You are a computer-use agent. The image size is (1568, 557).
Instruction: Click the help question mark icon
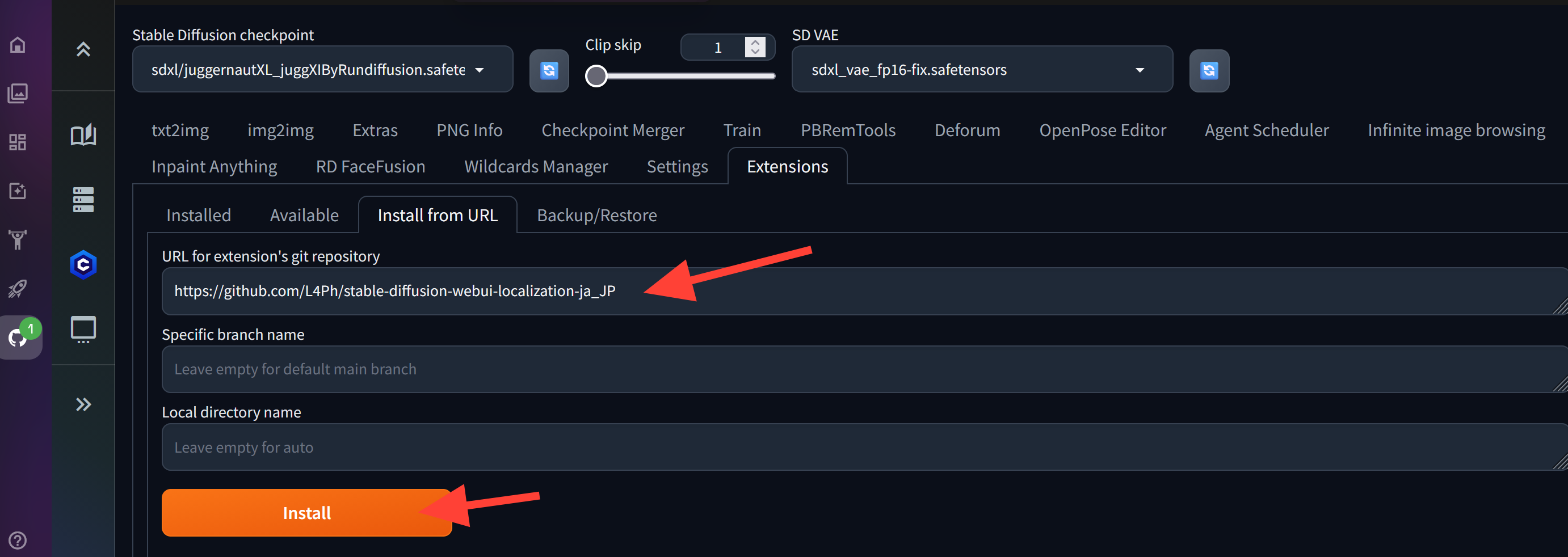(16, 540)
